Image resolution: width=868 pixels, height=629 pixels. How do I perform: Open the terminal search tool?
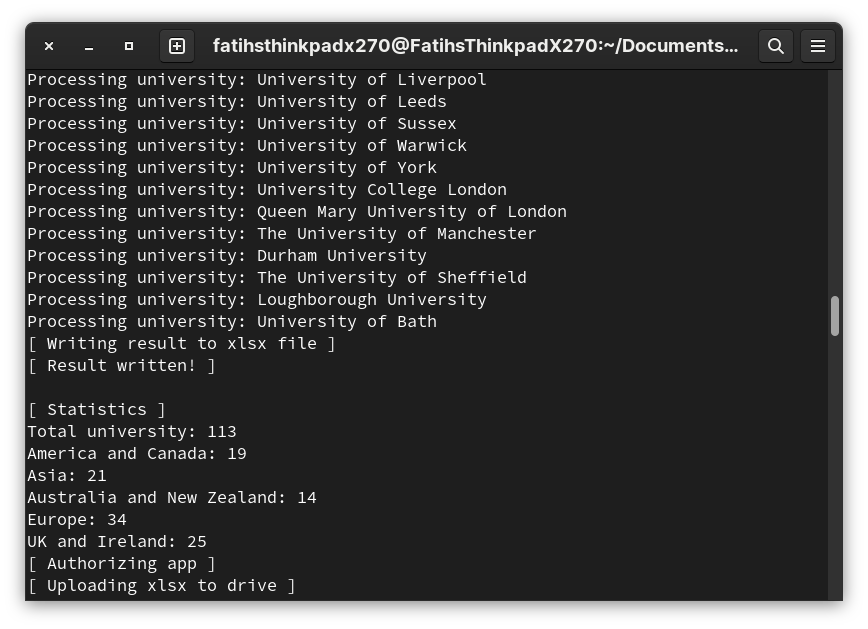click(776, 46)
